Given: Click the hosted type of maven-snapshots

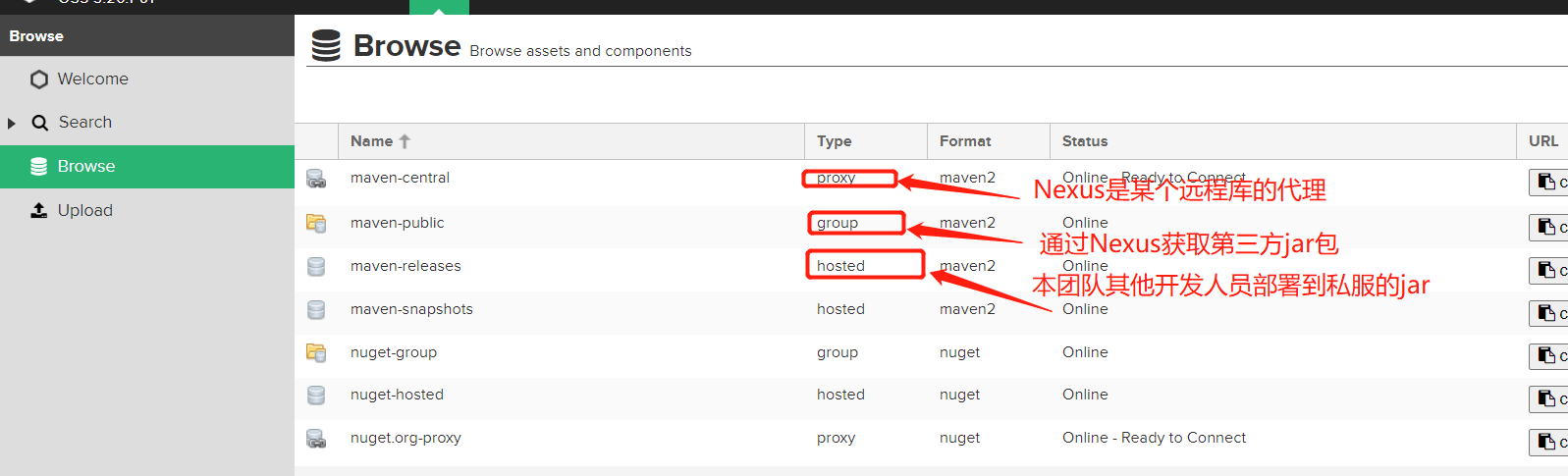Looking at the screenshot, I should [840, 309].
